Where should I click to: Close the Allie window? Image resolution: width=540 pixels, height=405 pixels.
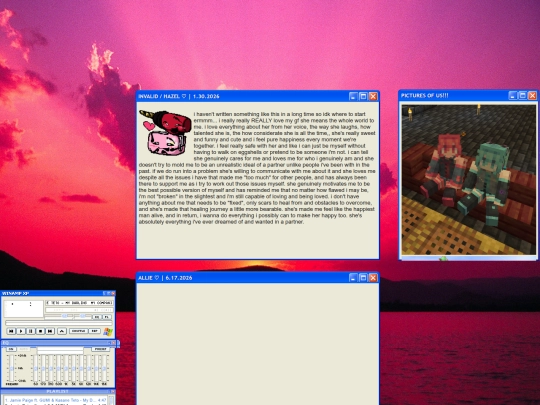click(373, 278)
